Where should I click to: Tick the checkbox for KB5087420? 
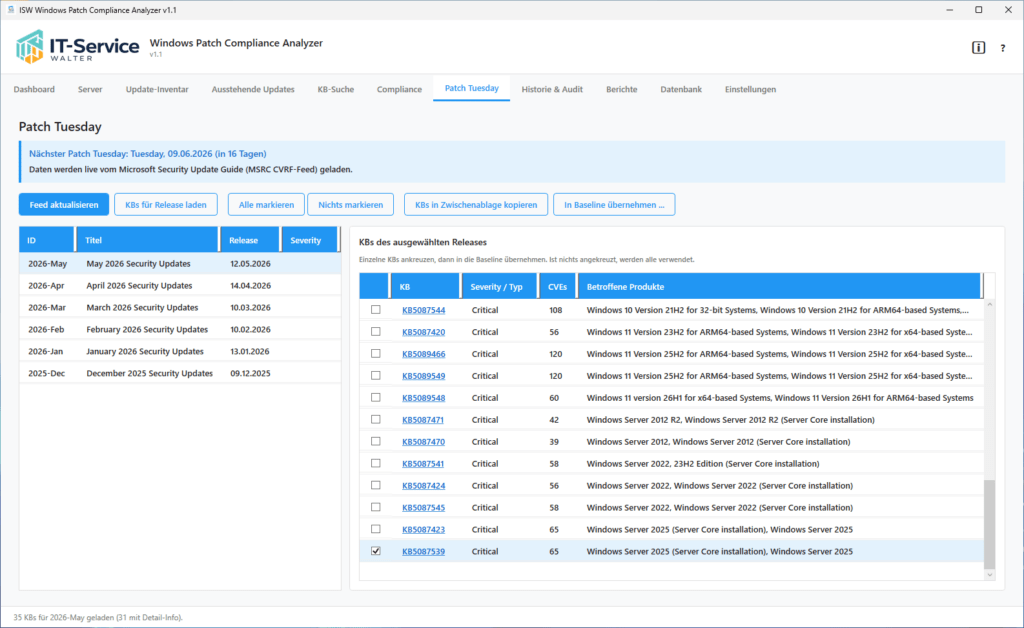click(376, 332)
